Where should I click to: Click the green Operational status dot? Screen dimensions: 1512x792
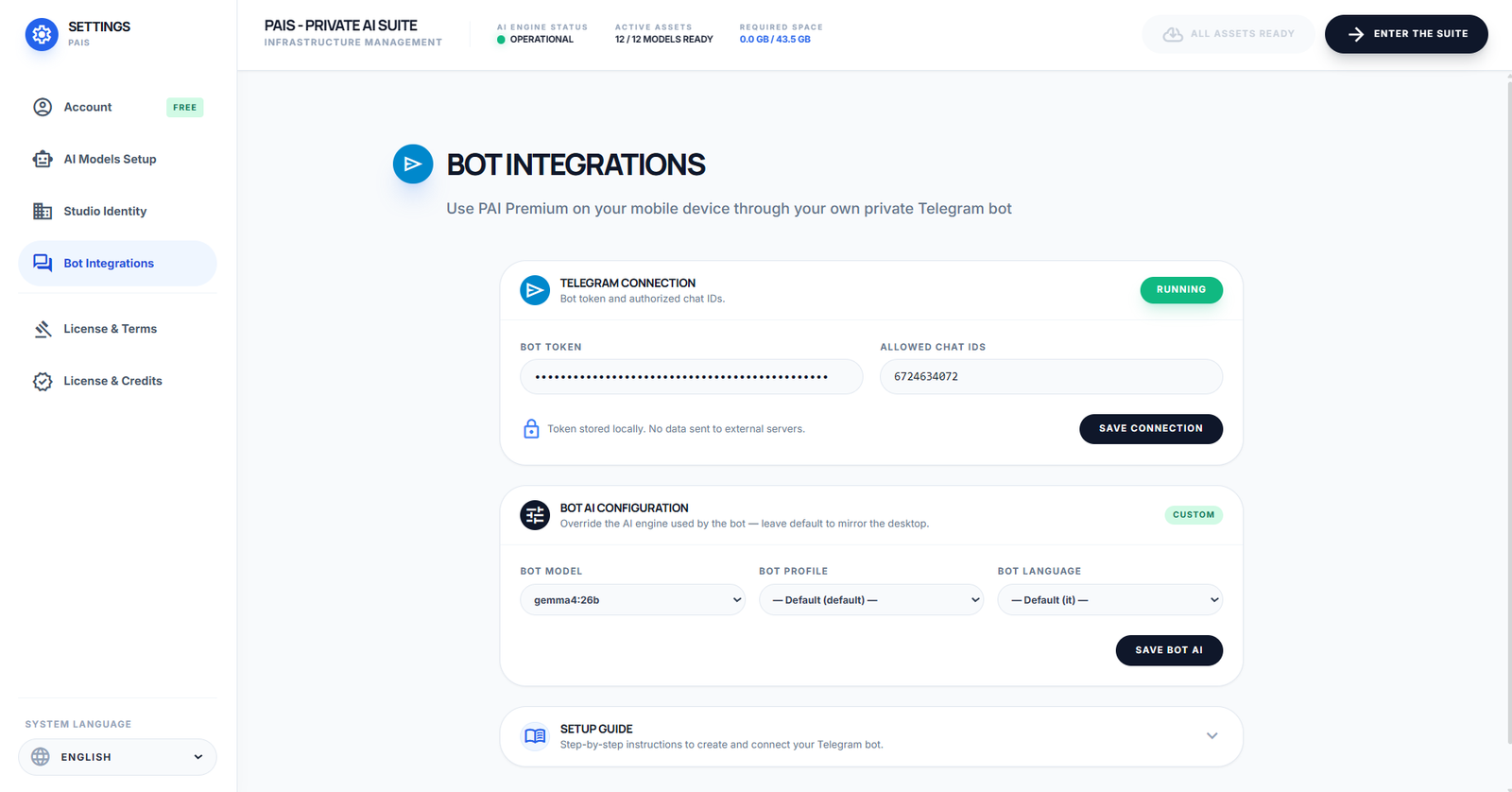point(501,40)
